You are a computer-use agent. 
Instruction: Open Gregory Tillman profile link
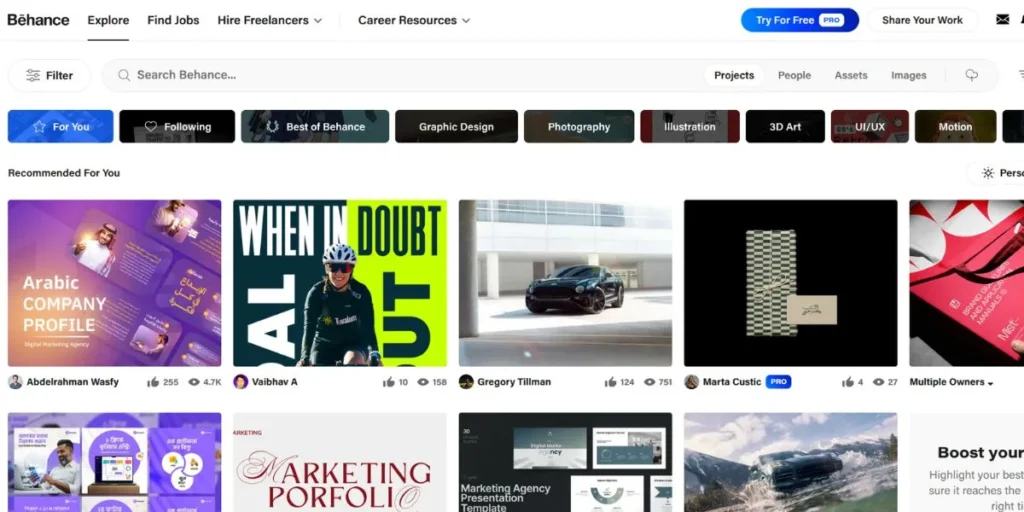[x=514, y=382]
